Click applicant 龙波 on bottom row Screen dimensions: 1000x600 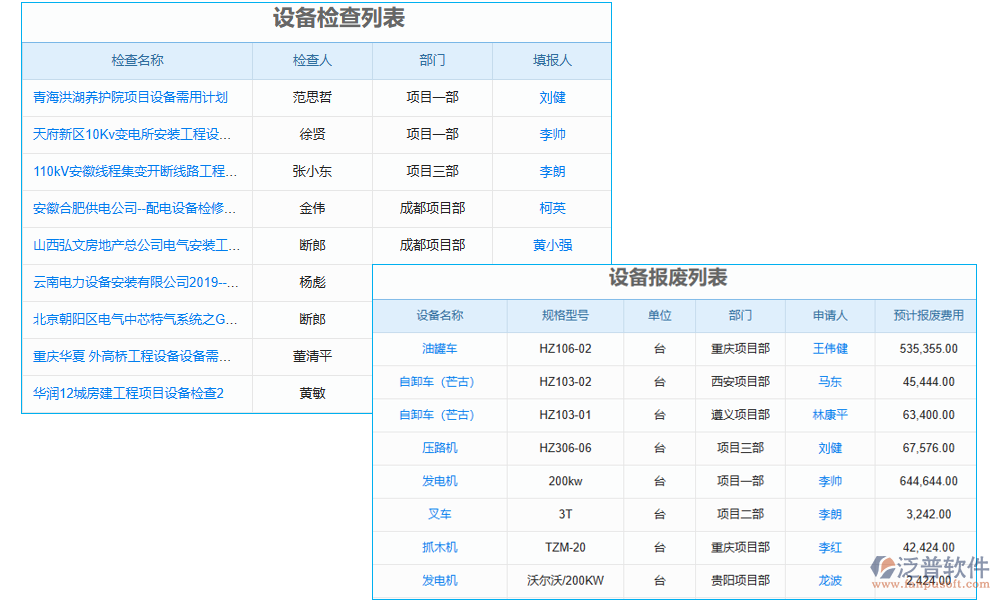pyautogui.click(x=828, y=581)
